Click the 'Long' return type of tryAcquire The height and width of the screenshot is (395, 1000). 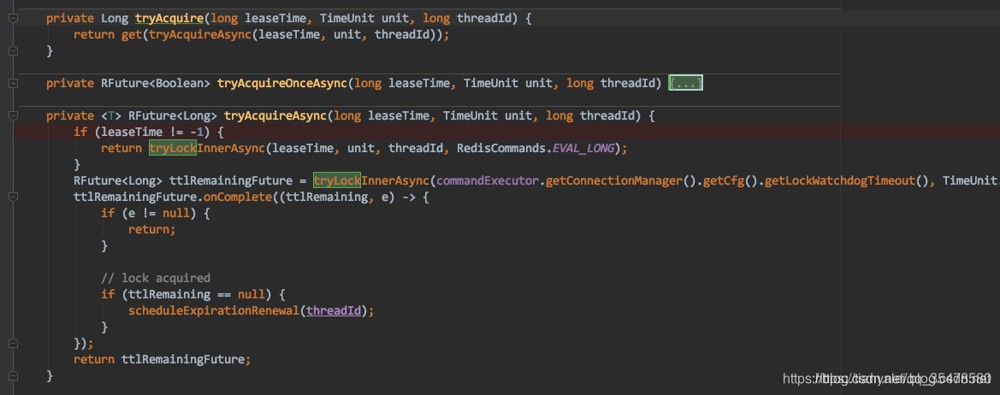[x=114, y=19]
